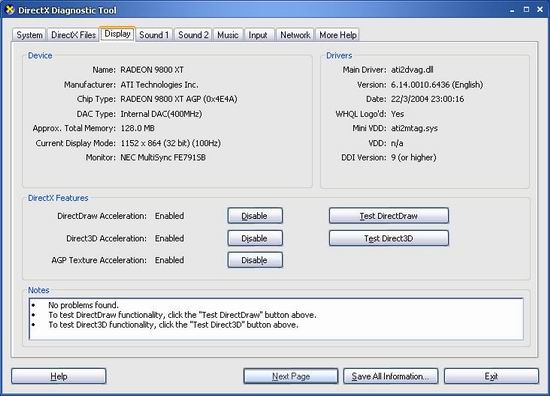View the Network tab
The image size is (550, 396).
click(x=295, y=35)
